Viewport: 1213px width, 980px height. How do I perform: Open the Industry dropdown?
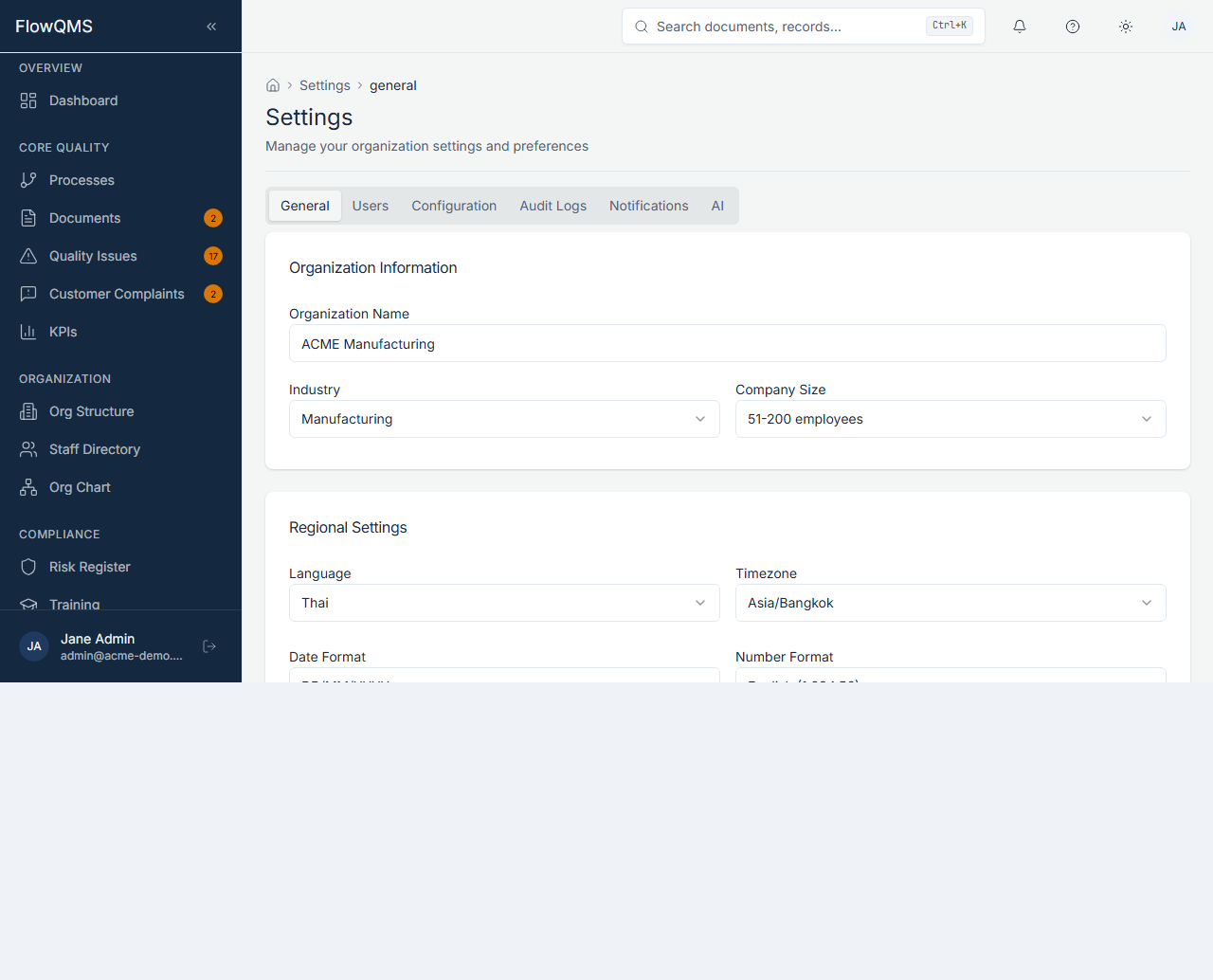(x=503, y=418)
